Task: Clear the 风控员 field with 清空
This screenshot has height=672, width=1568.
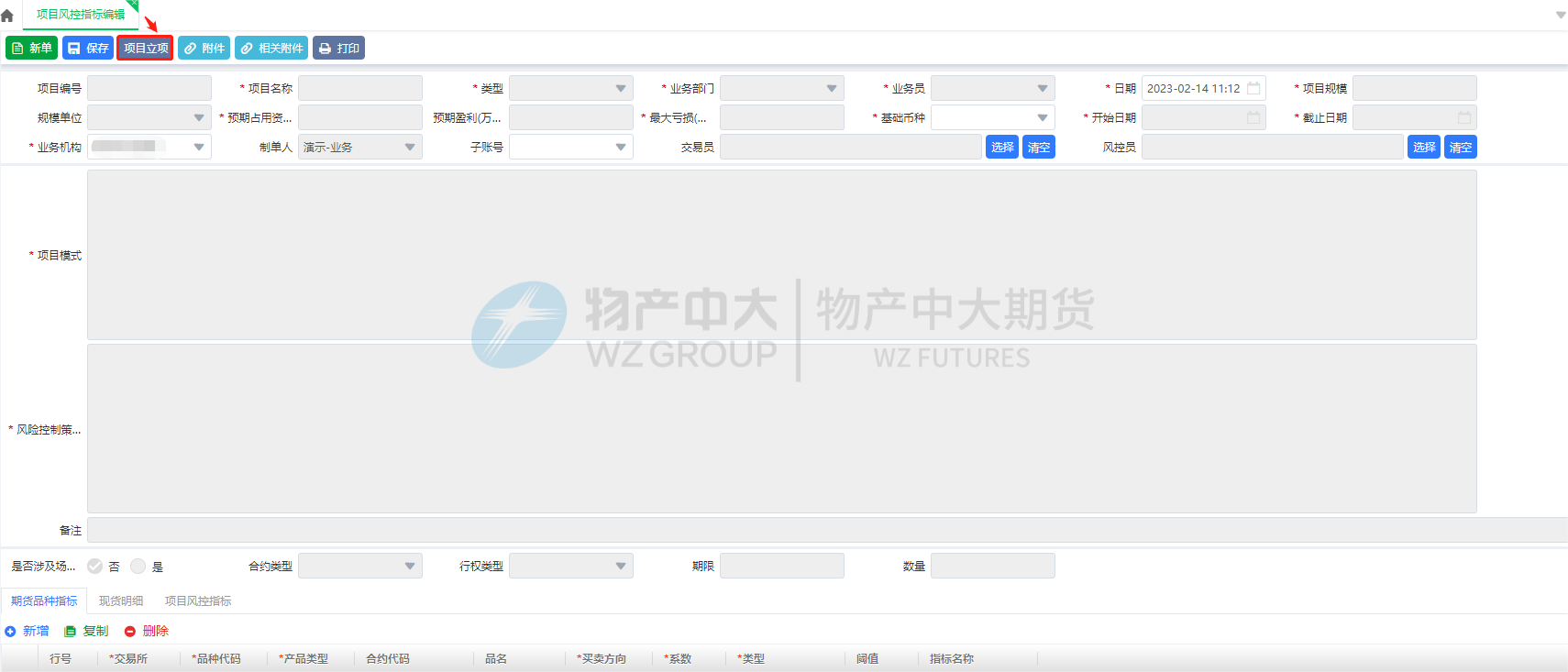Action: click(x=1461, y=147)
